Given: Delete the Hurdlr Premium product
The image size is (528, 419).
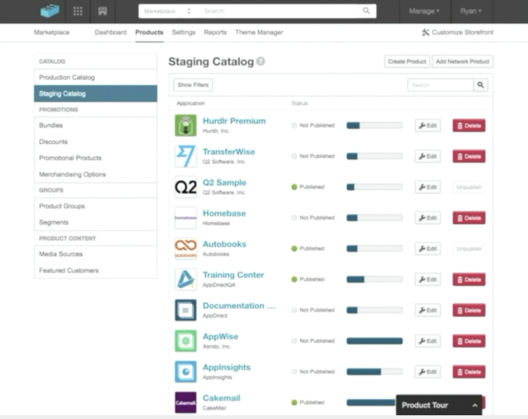Looking at the screenshot, I should (469, 126).
